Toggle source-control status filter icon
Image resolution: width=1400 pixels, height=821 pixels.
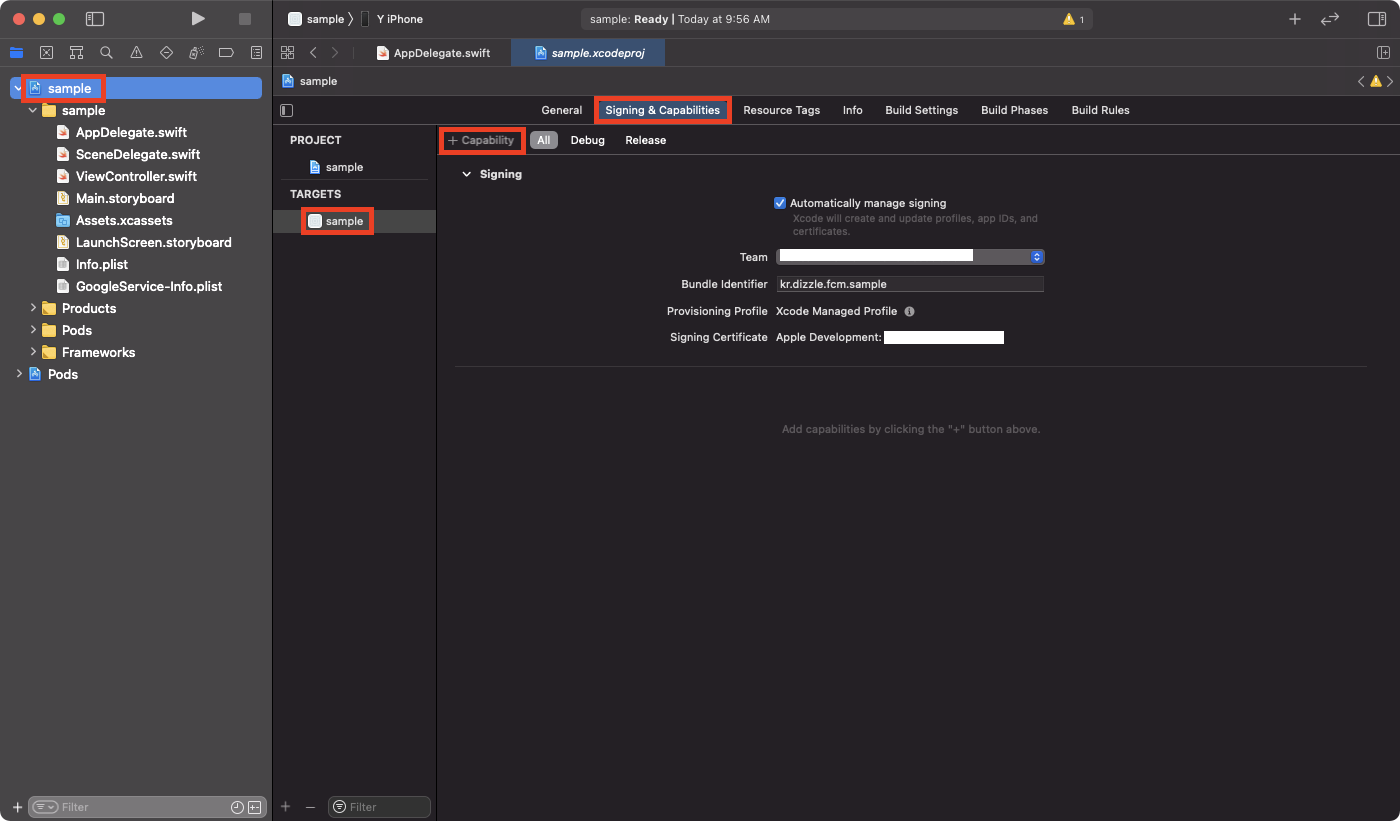(x=254, y=807)
